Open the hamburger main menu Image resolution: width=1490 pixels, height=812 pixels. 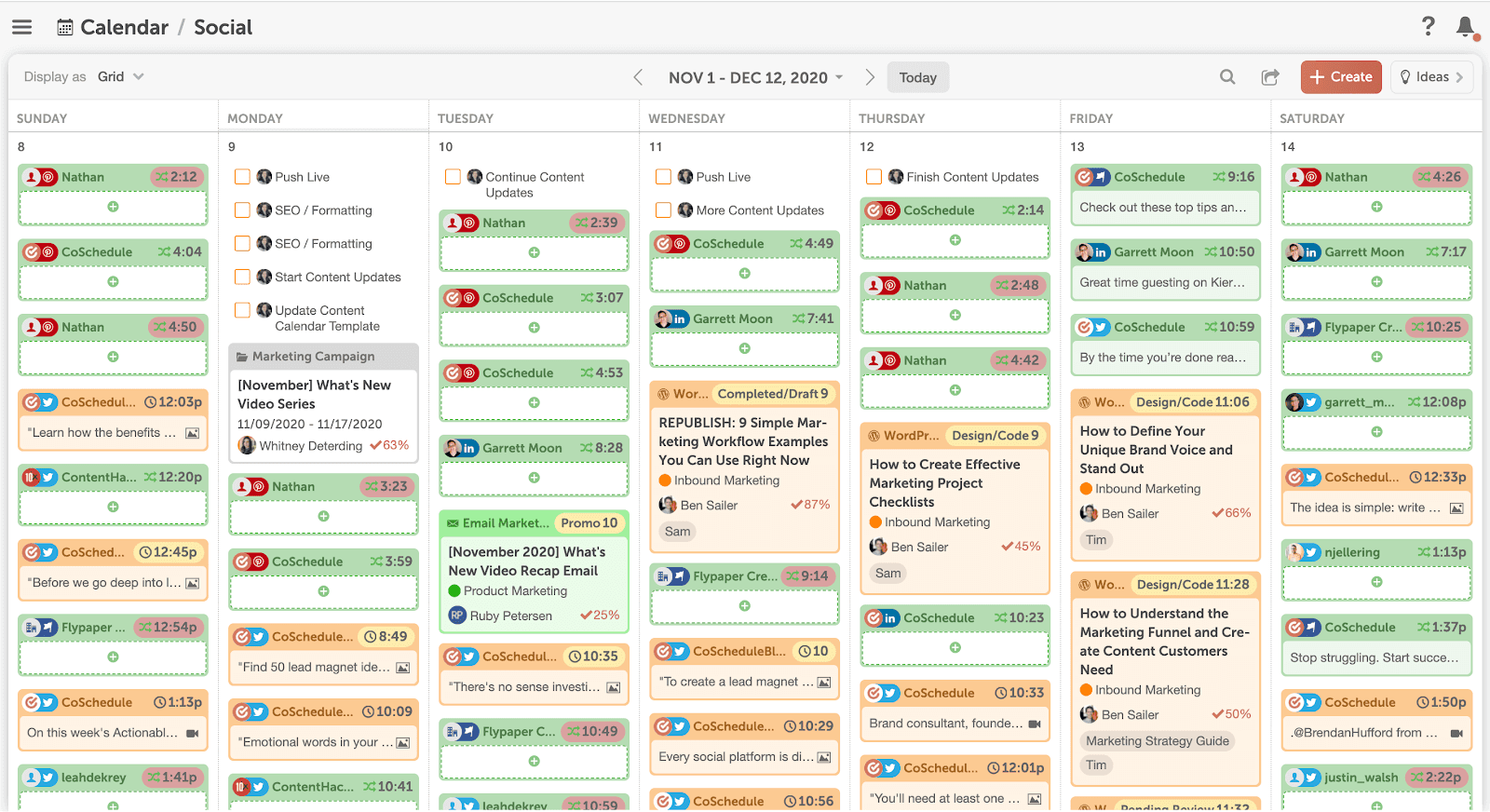click(x=21, y=27)
